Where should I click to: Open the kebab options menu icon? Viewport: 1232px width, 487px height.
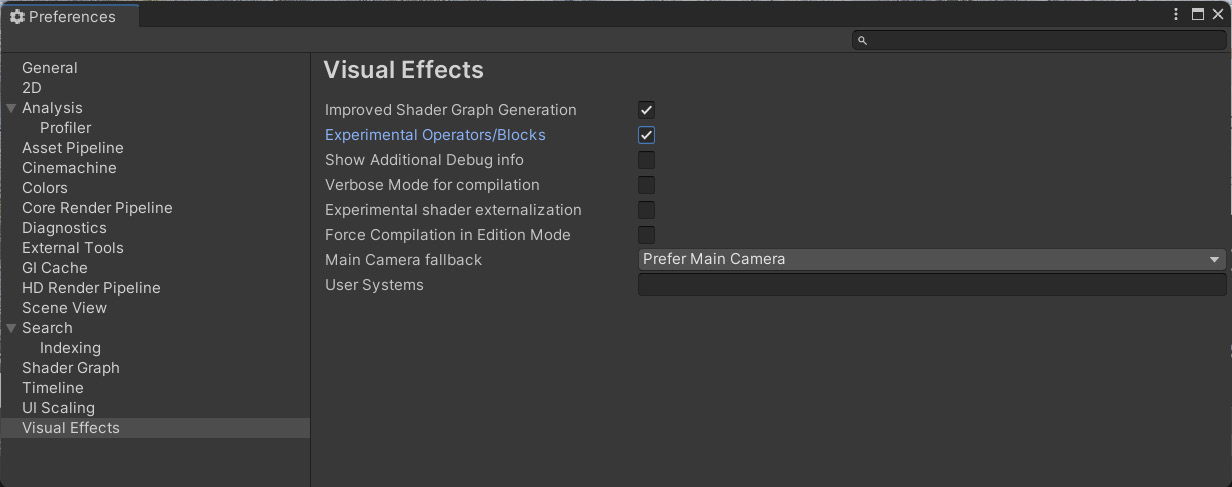(1177, 14)
